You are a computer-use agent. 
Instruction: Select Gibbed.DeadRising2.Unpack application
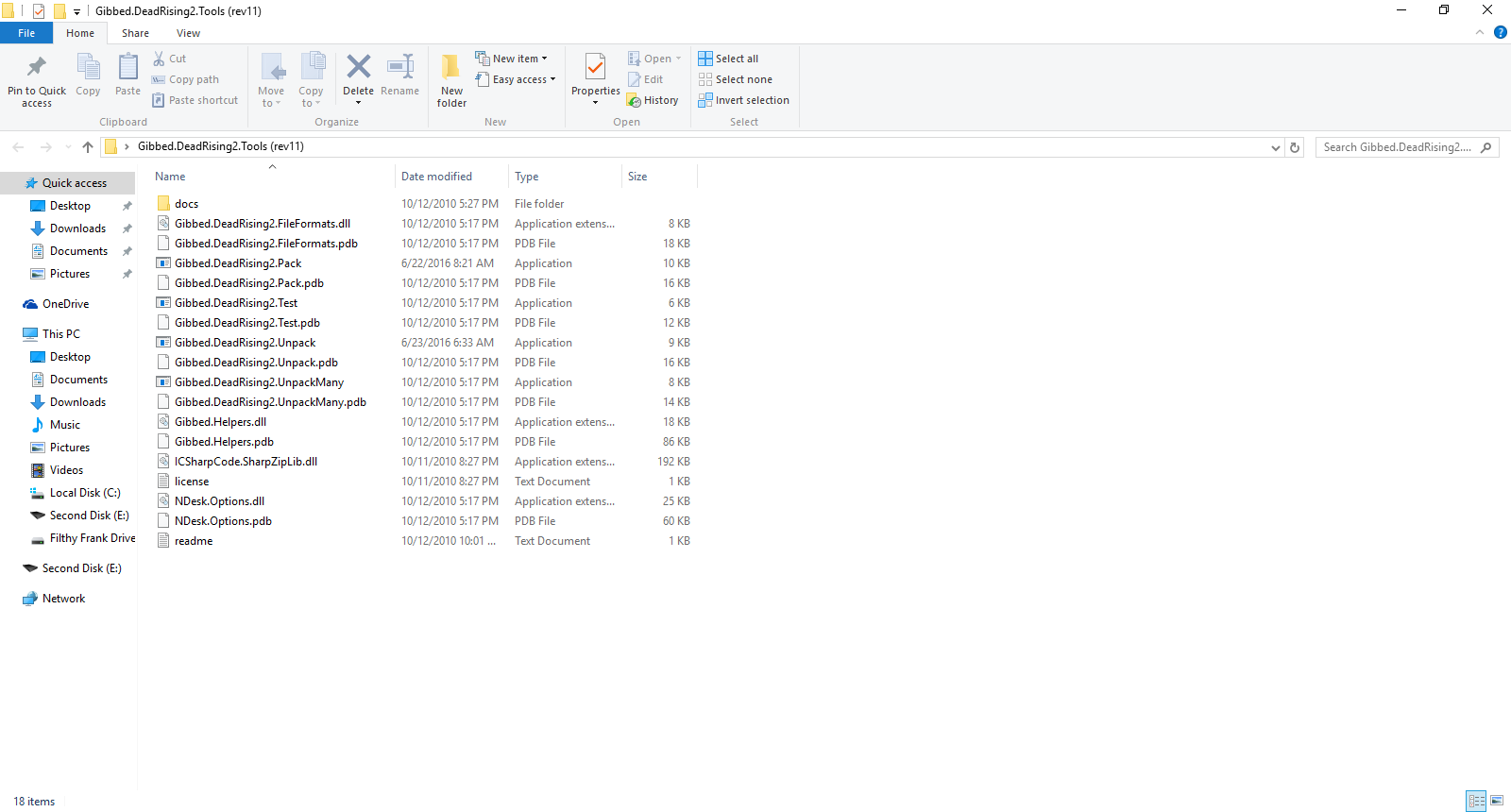tap(245, 343)
